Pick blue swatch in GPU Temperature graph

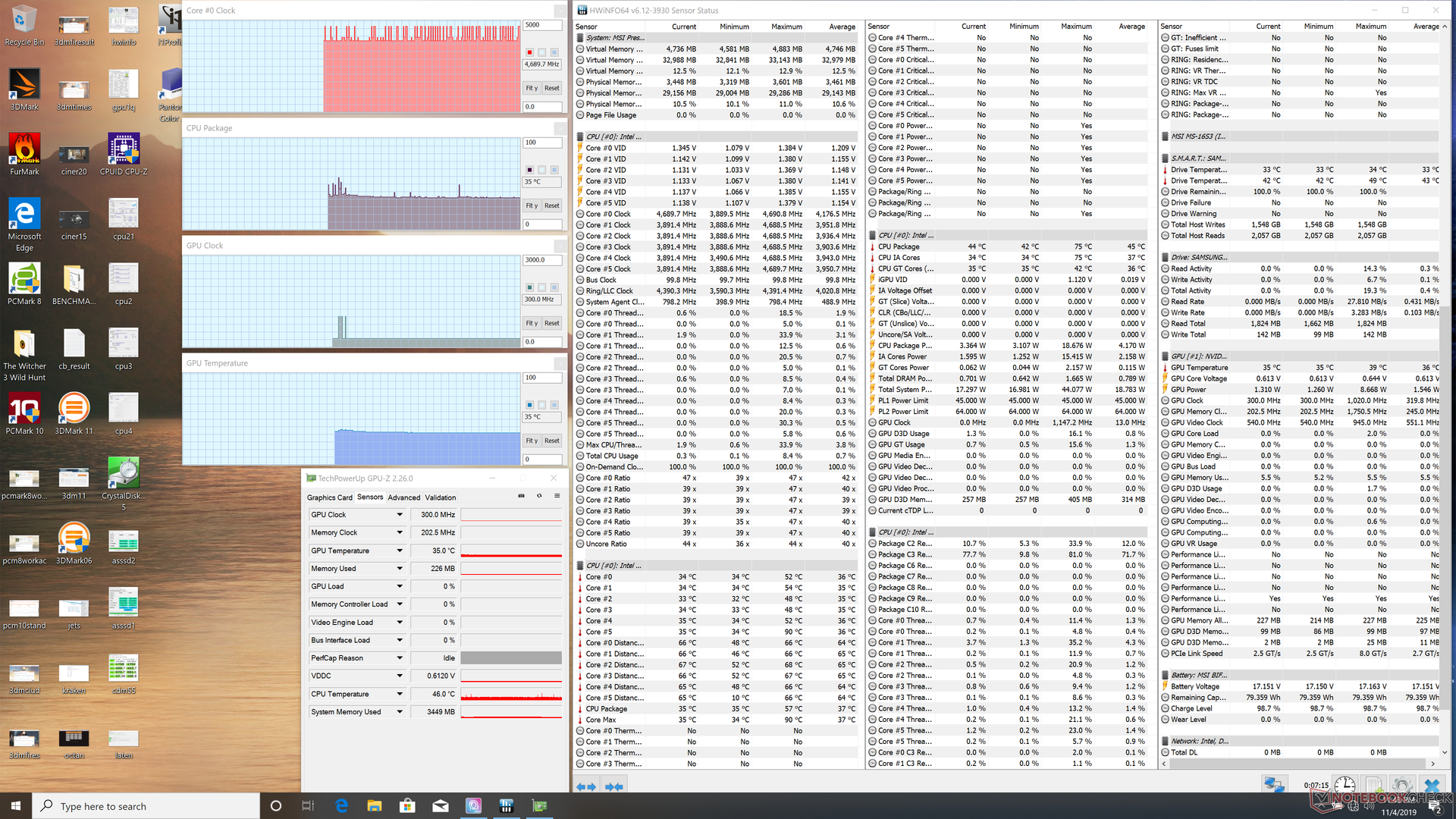529,405
